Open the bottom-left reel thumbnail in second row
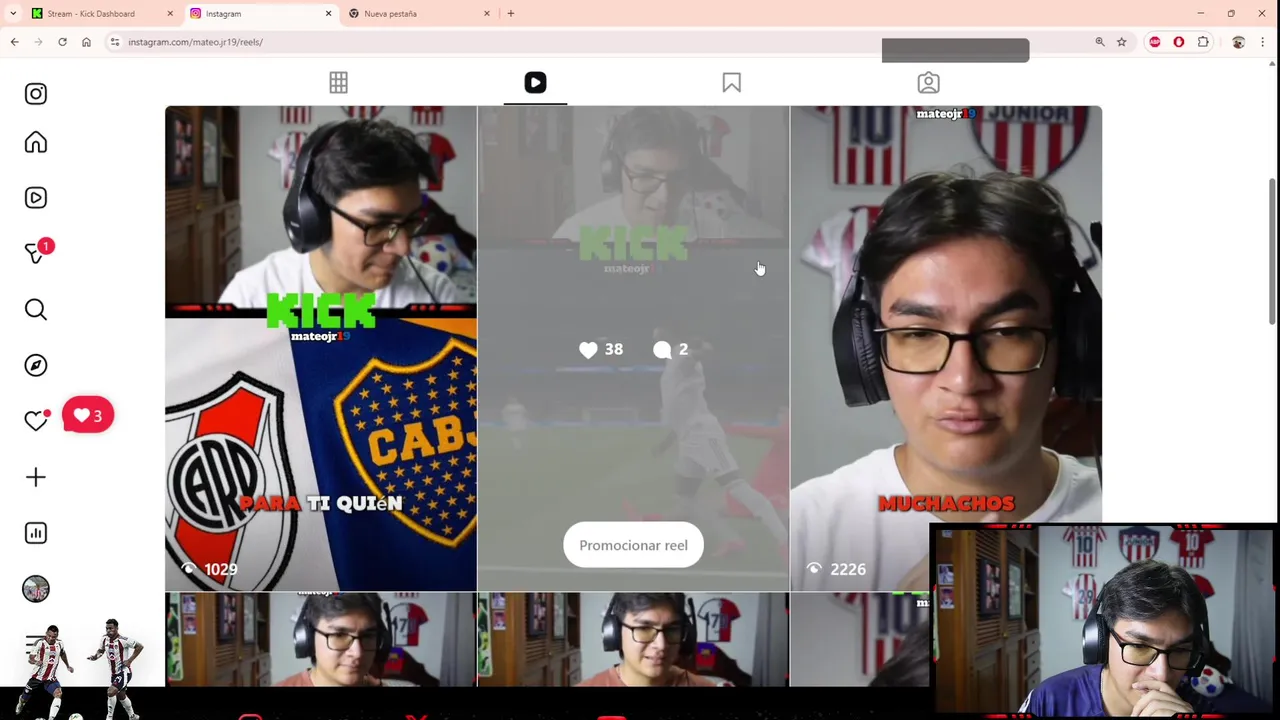The width and height of the screenshot is (1280, 720). [x=321, y=639]
